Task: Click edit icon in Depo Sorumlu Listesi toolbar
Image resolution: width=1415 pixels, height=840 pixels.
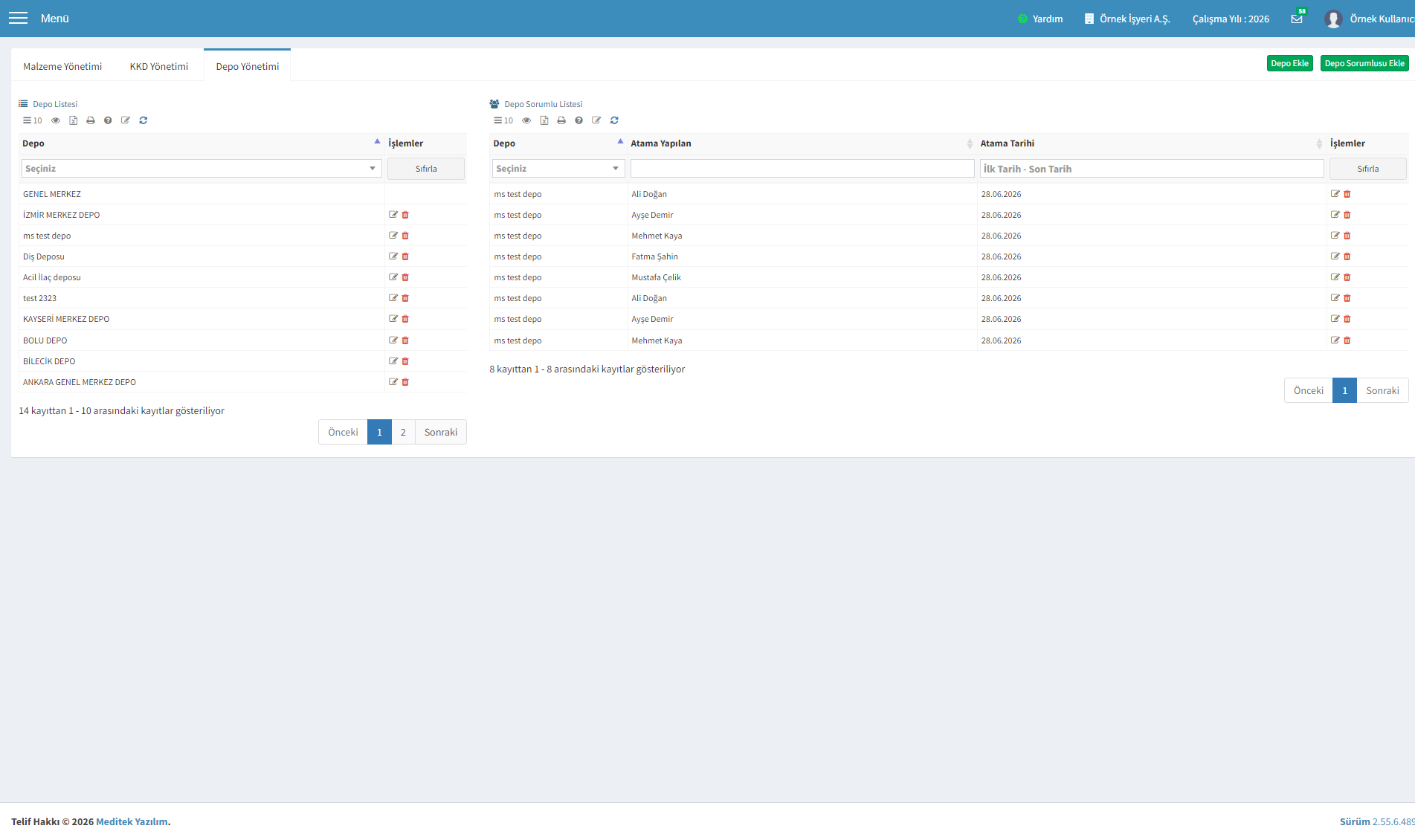Action: coord(596,120)
